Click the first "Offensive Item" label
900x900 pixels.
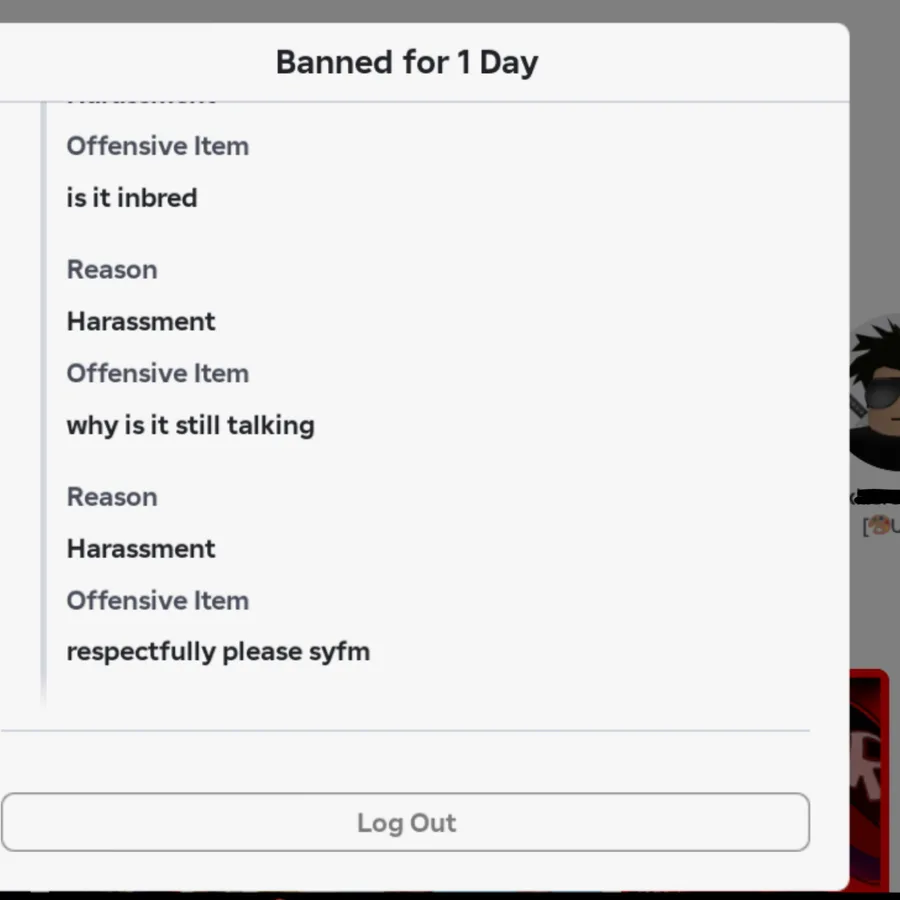(x=157, y=146)
